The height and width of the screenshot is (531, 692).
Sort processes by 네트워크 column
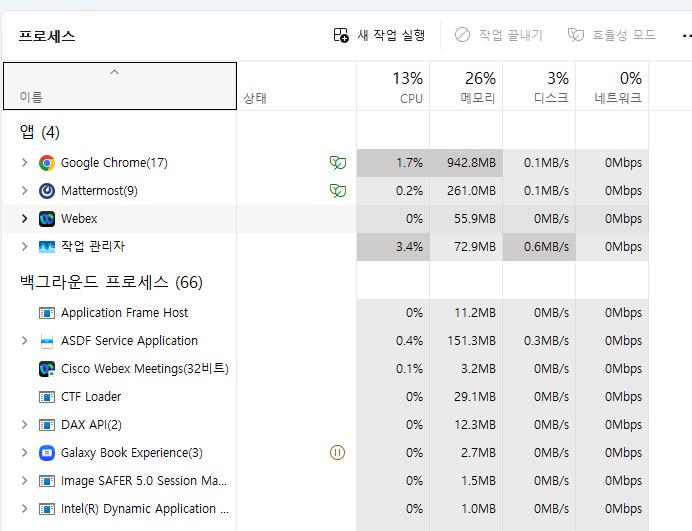[612, 86]
